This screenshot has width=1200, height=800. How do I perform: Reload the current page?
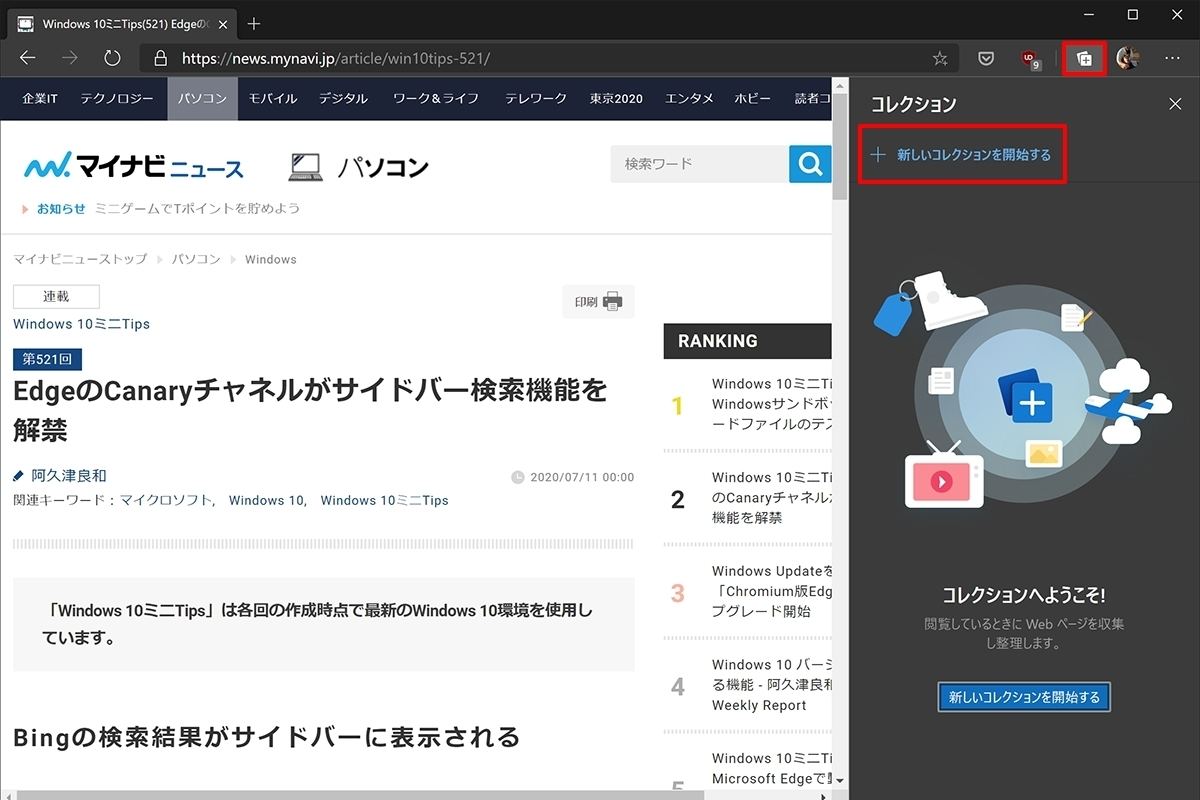112,59
